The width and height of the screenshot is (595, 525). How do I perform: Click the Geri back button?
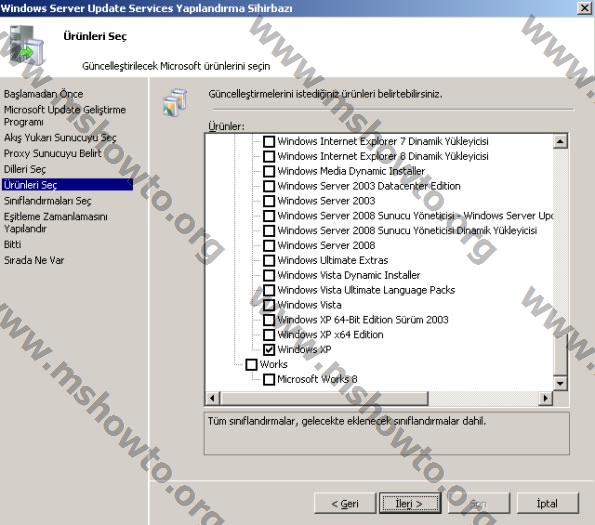coord(345,503)
